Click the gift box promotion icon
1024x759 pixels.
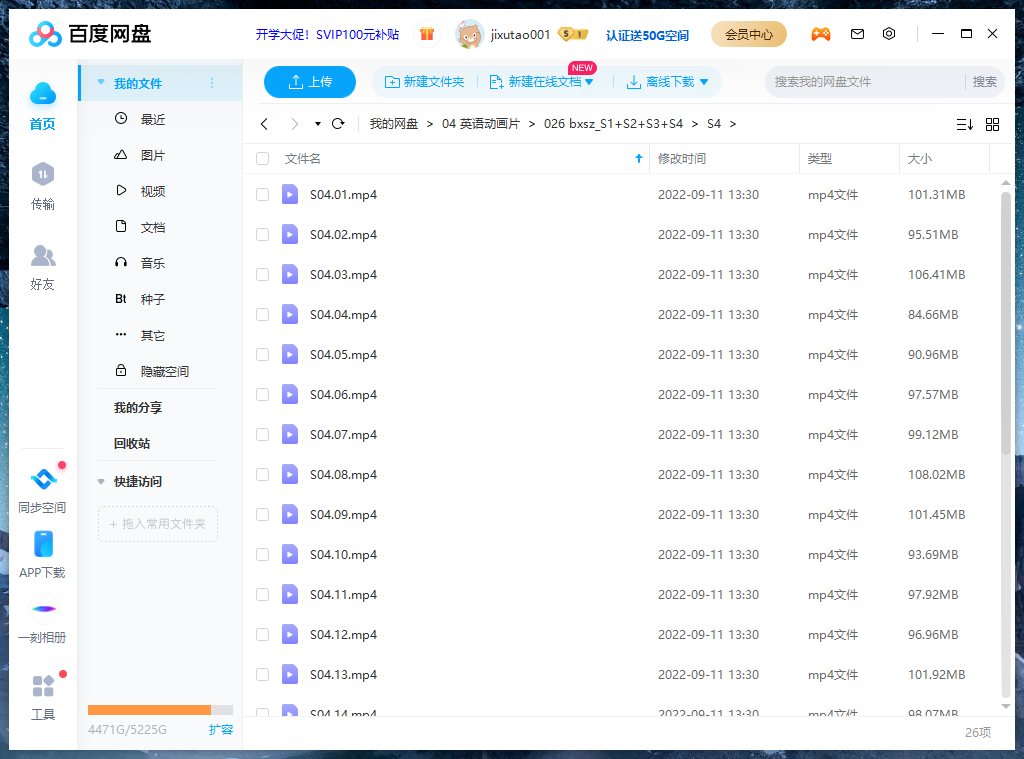coord(427,34)
